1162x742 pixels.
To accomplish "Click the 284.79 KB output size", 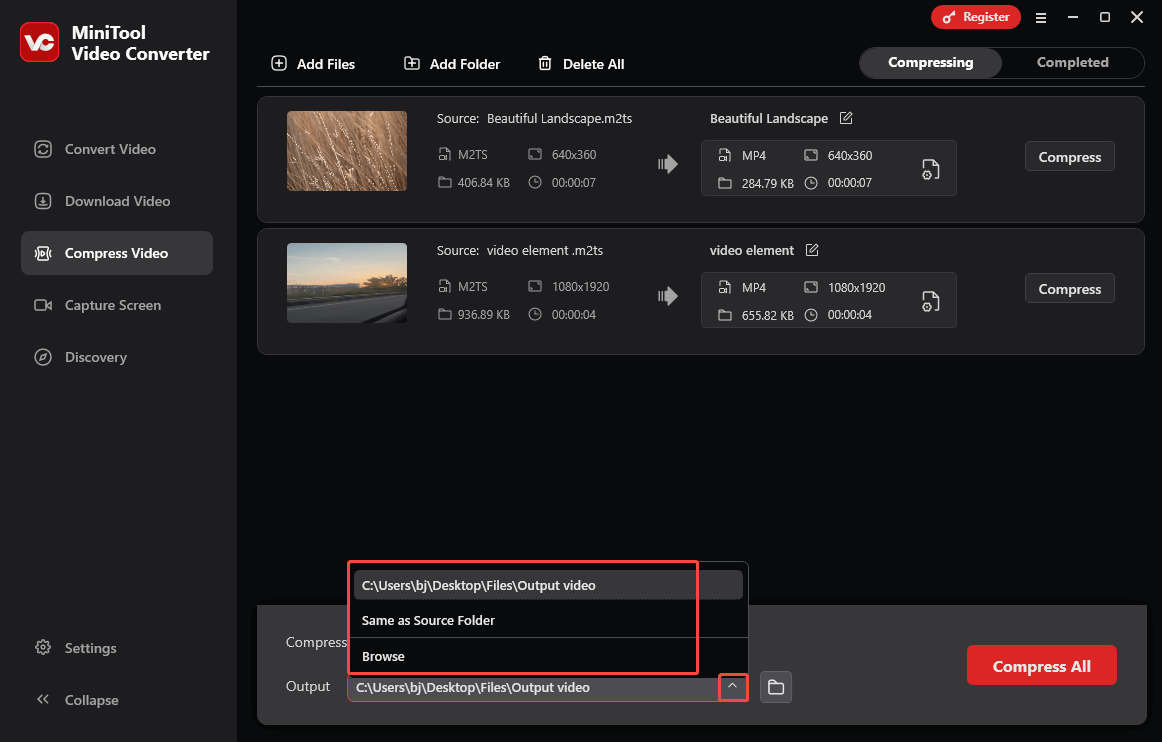I will click(x=767, y=183).
